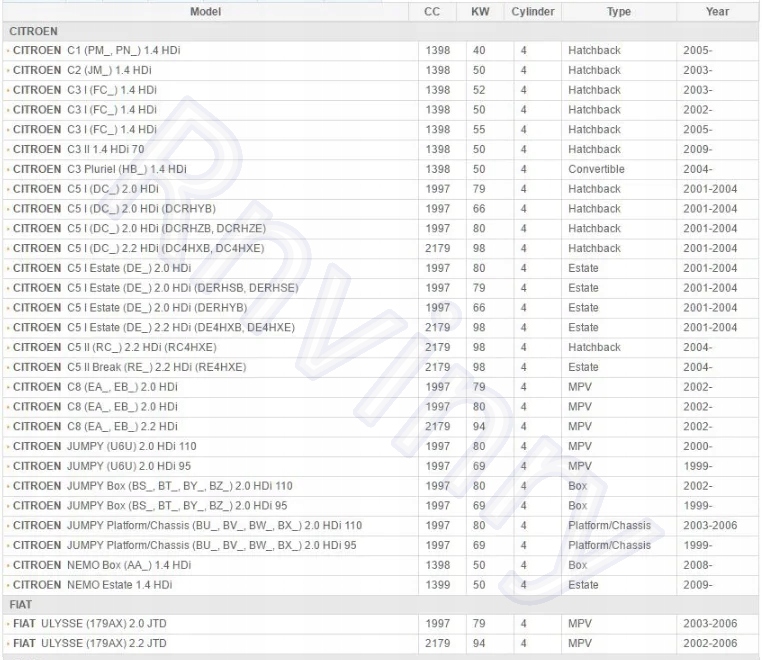The image size is (762, 660).
Task: Click KW value 55 in C3 I row
Action: pyautogui.click(x=479, y=130)
